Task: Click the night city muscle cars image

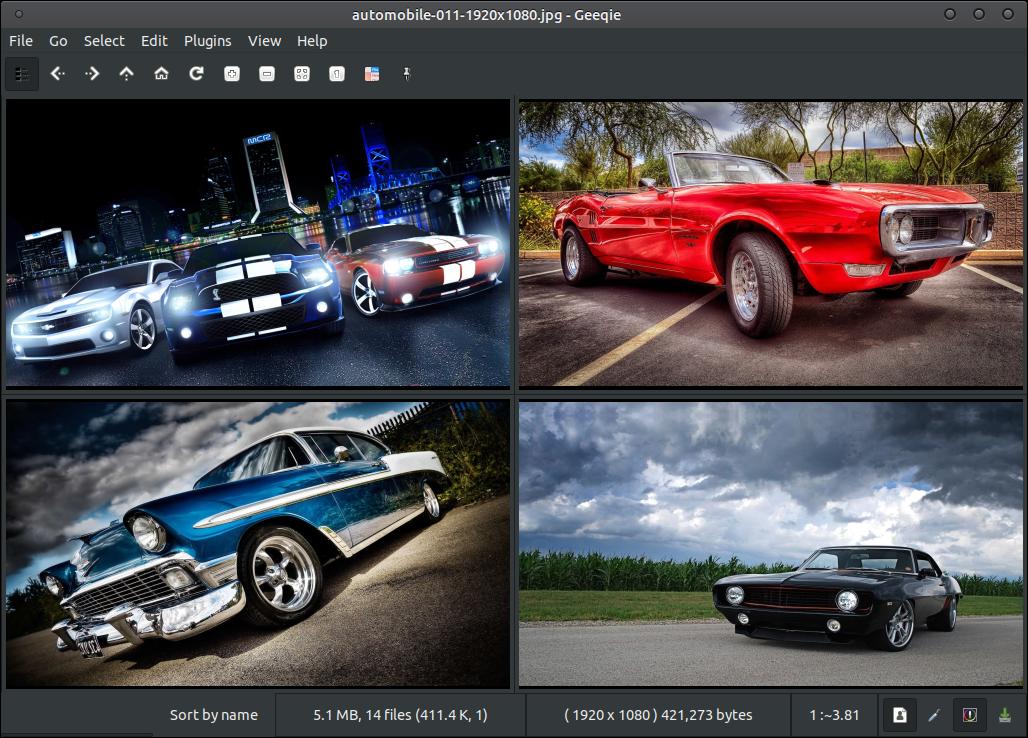Action: click(258, 243)
